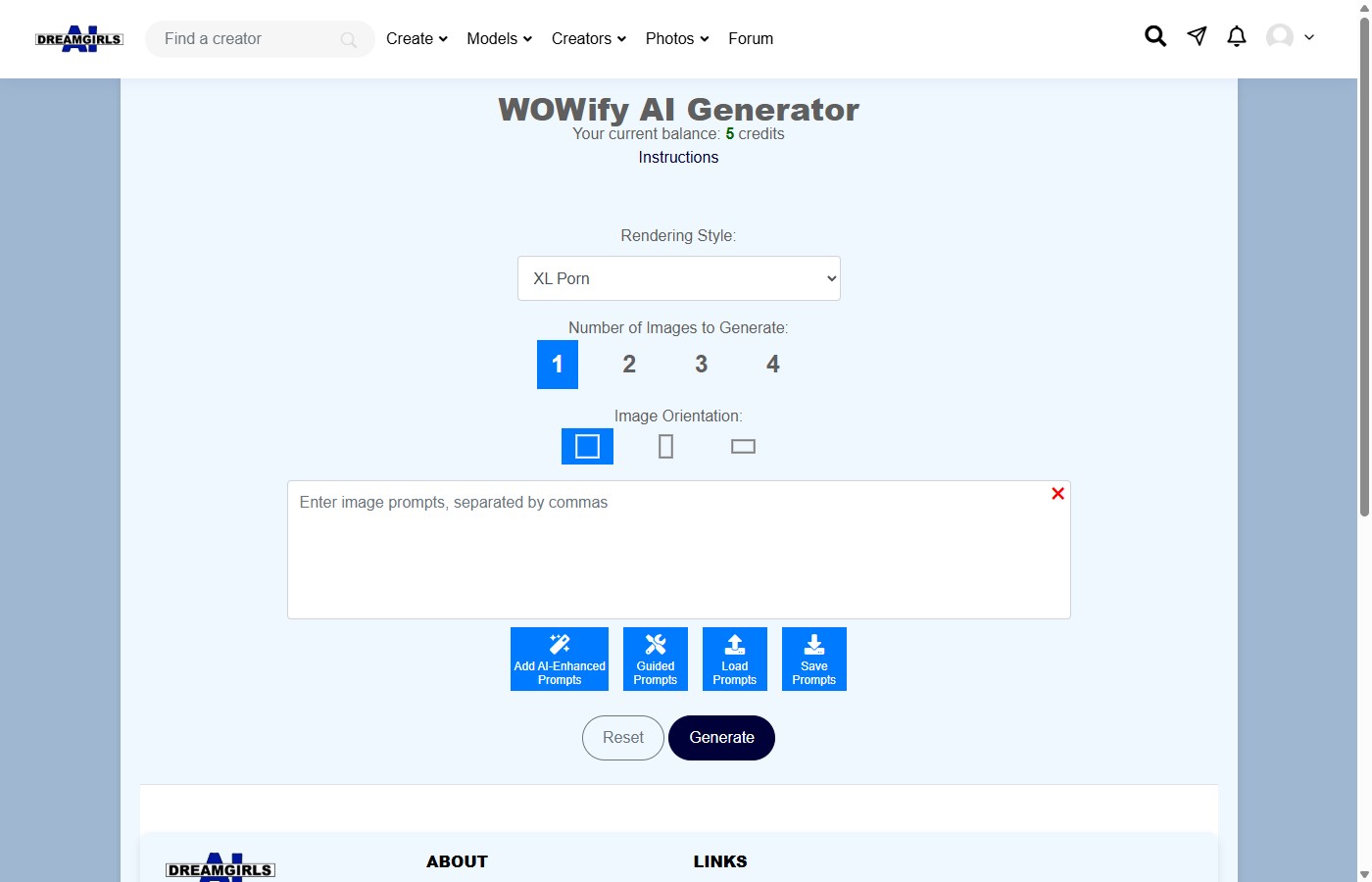This screenshot has width=1372, height=882.
Task: Open the Rendering Style dropdown
Action: (x=678, y=278)
